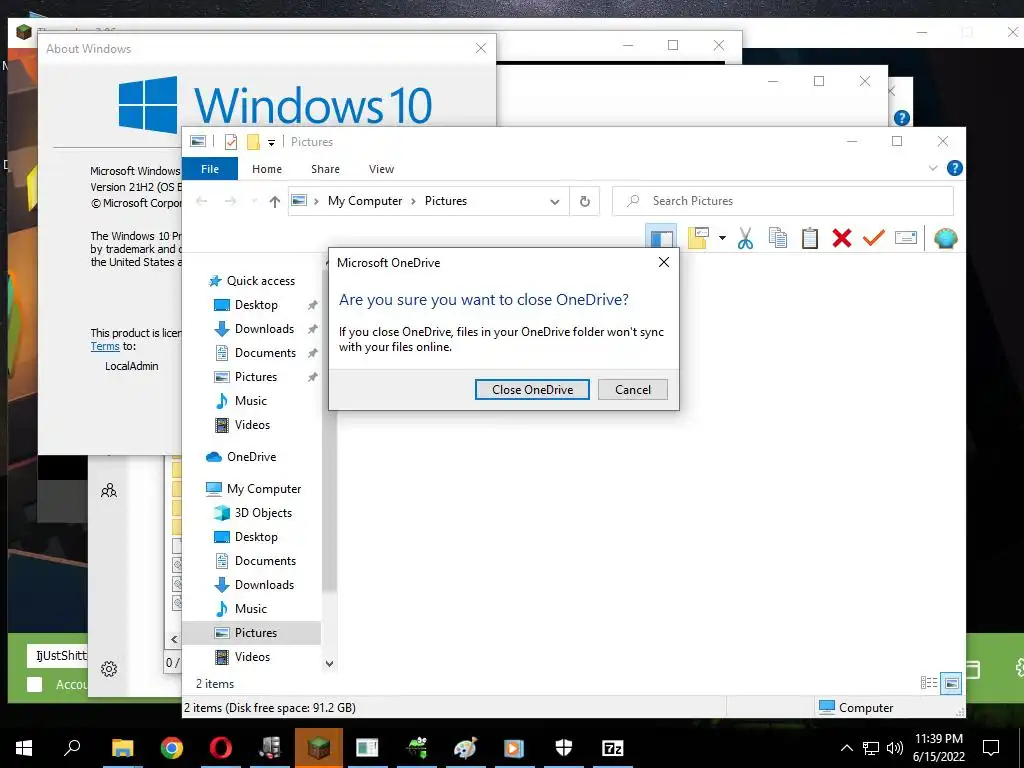
Task: Click Properties checkmark in quick access toolbar
Action: [x=231, y=142]
